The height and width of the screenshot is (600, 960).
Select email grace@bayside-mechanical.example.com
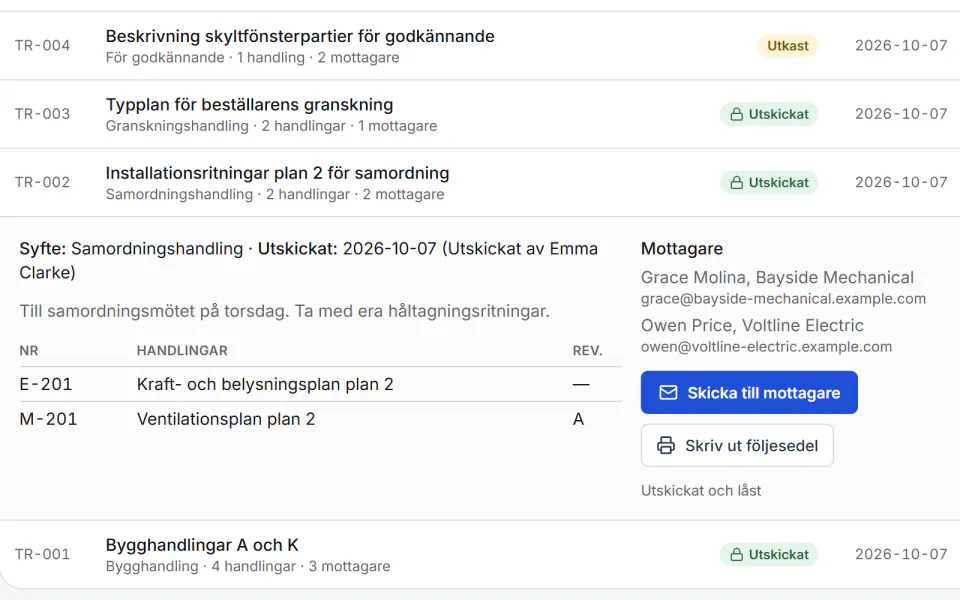click(x=783, y=299)
